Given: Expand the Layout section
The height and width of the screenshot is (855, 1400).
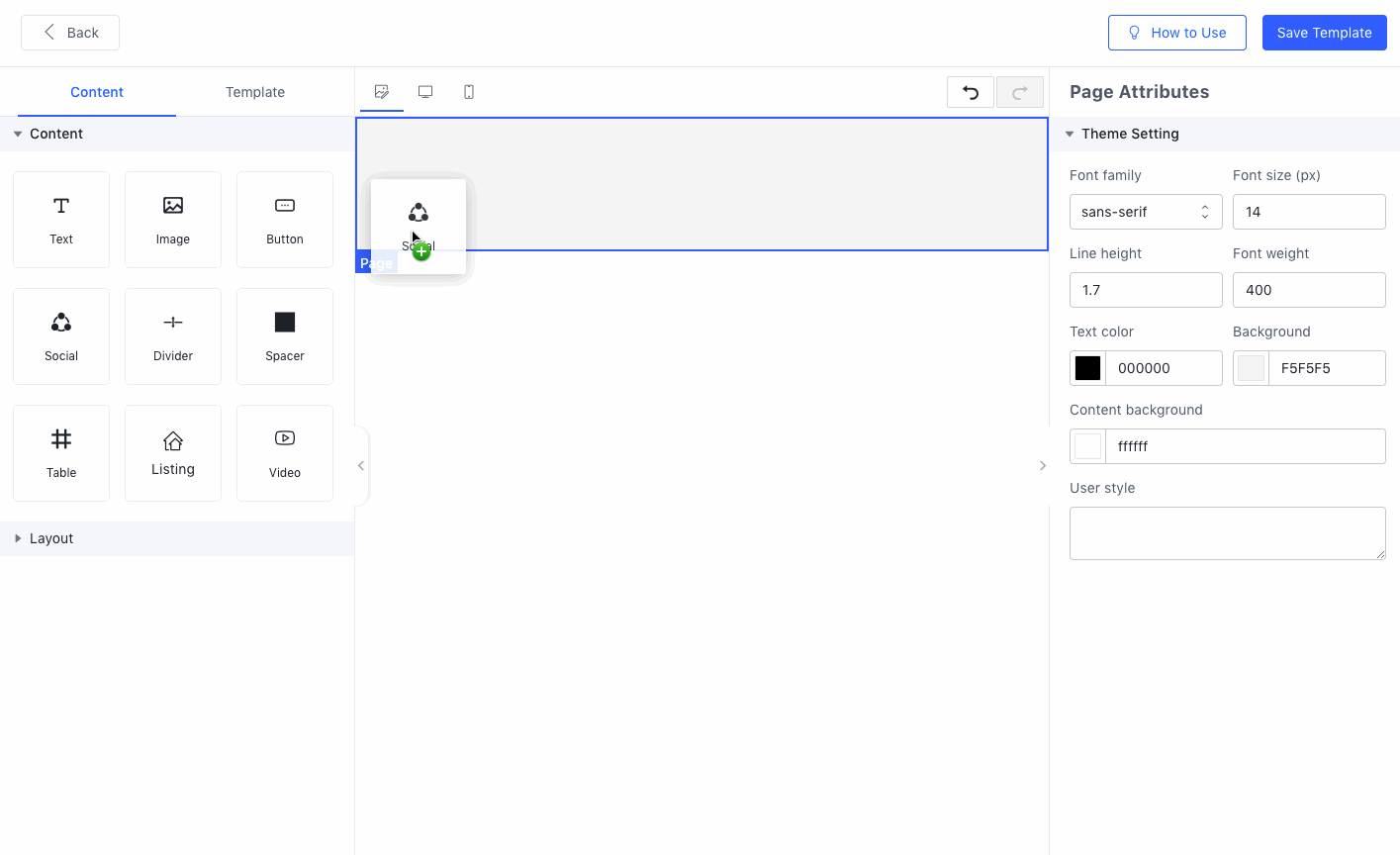Looking at the screenshot, I should pos(51,538).
